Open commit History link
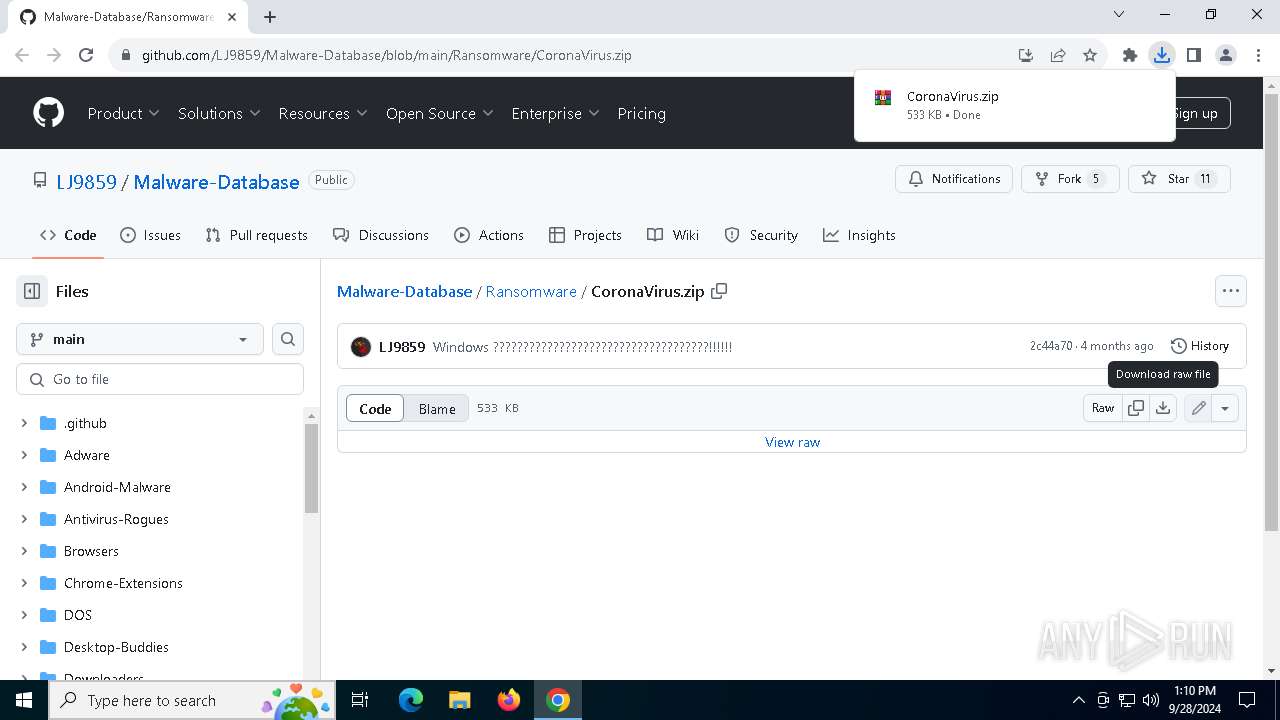The image size is (1280, 720). [x=1199, y=346]
